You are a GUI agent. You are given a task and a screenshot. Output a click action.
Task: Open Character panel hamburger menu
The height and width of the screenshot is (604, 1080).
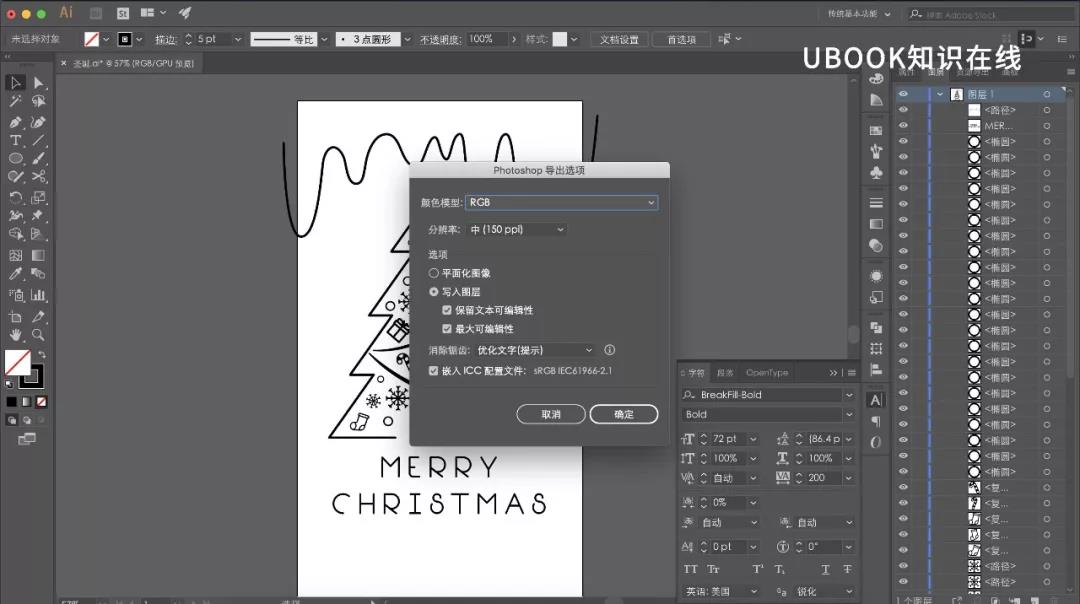pos(852,373)
